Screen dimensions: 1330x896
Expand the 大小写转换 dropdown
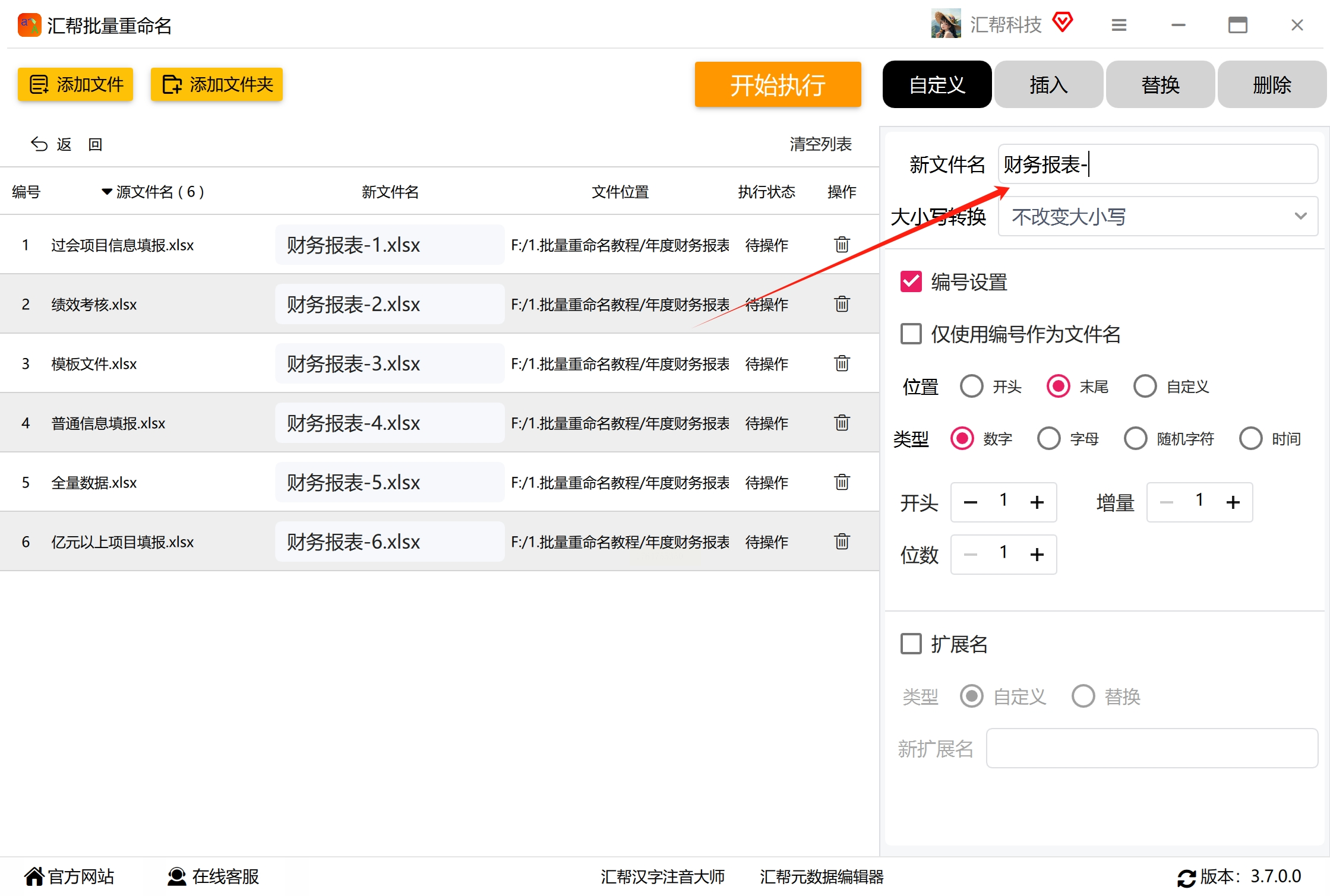click(x=1157, y=217)
